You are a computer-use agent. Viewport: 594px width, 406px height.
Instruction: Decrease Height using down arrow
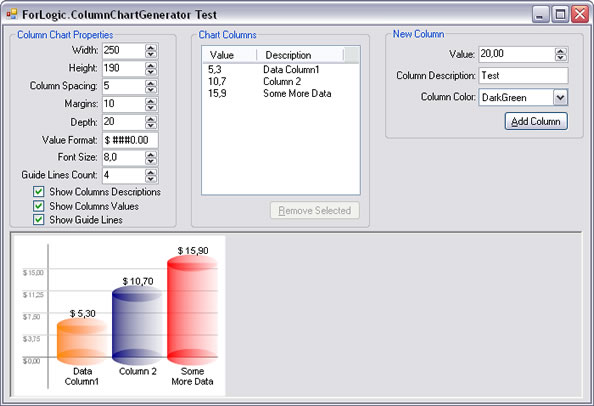click(x=151, y=72)
